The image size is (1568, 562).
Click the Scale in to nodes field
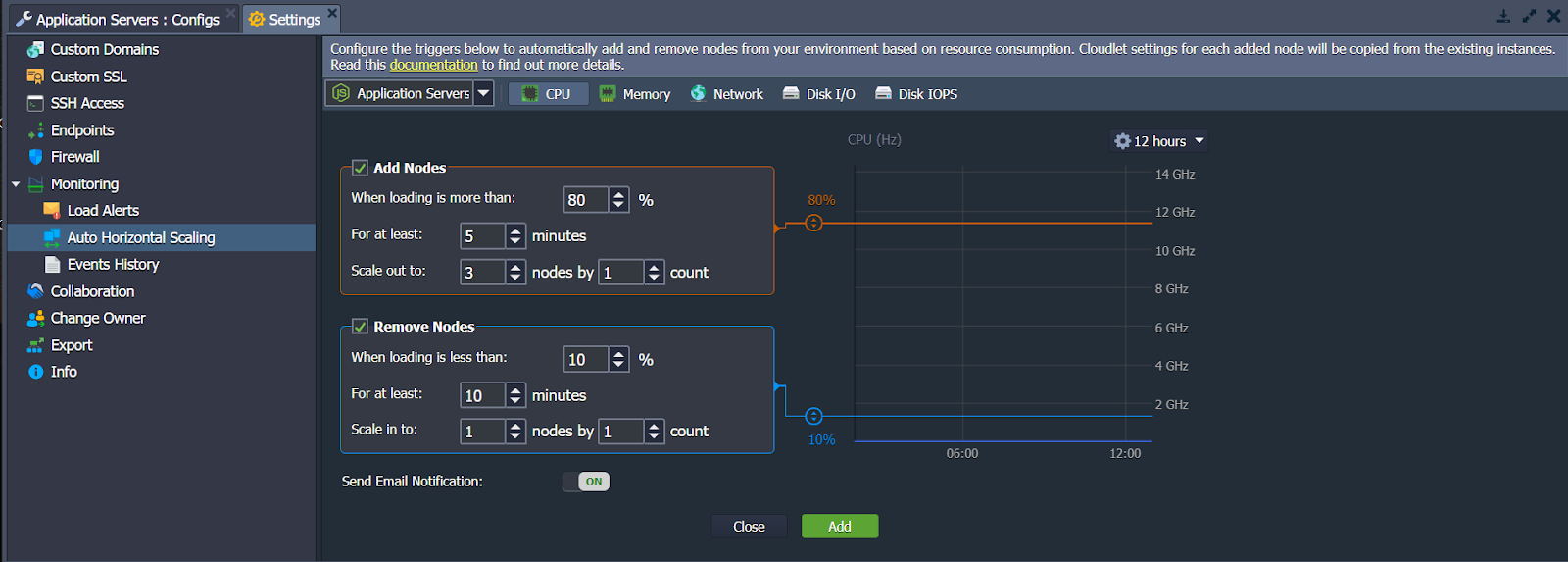483,432
